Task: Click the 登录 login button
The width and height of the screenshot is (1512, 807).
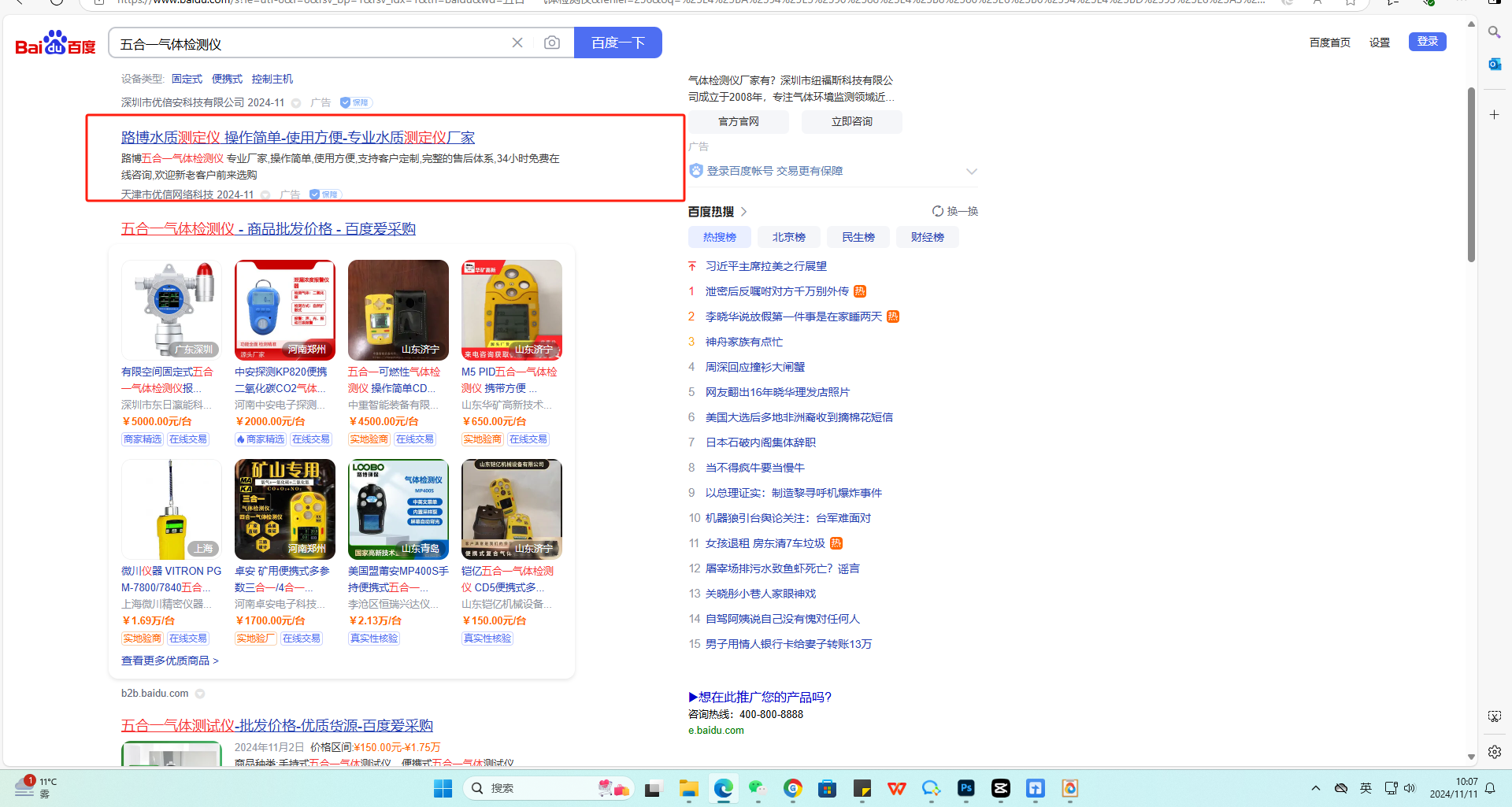Action: (1427, 42)
